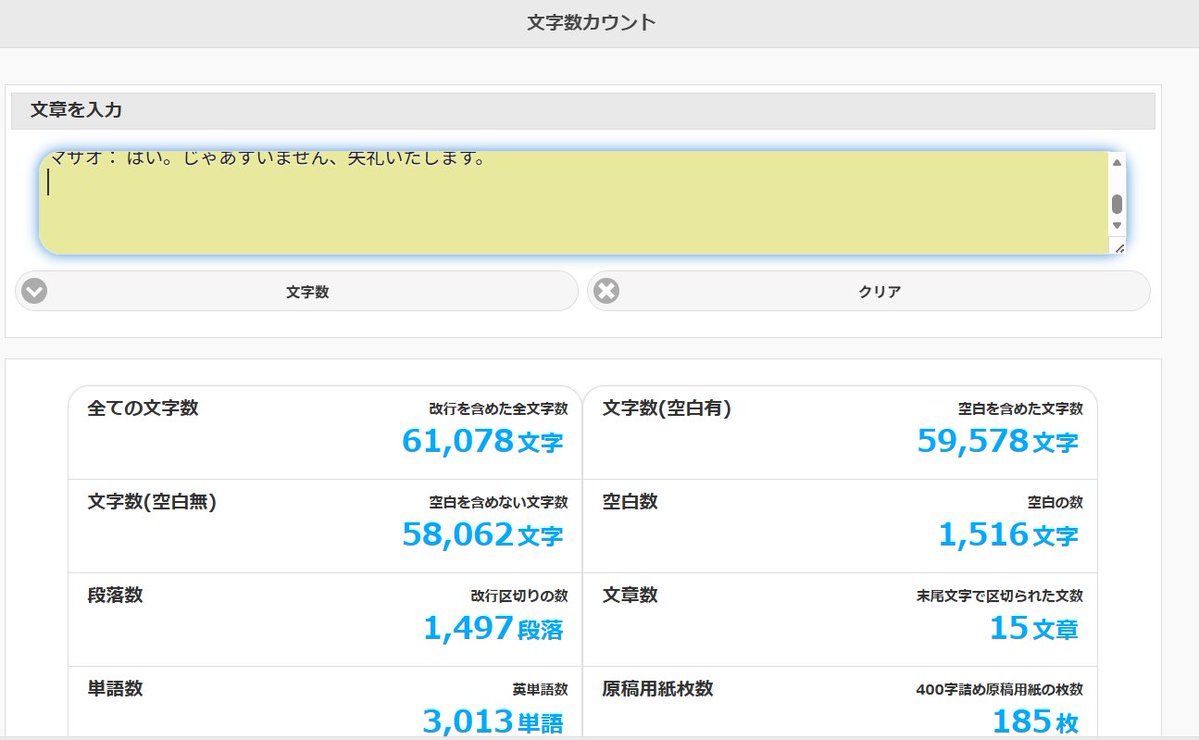Click the マサオ text line in textarea

pos(267,159)
